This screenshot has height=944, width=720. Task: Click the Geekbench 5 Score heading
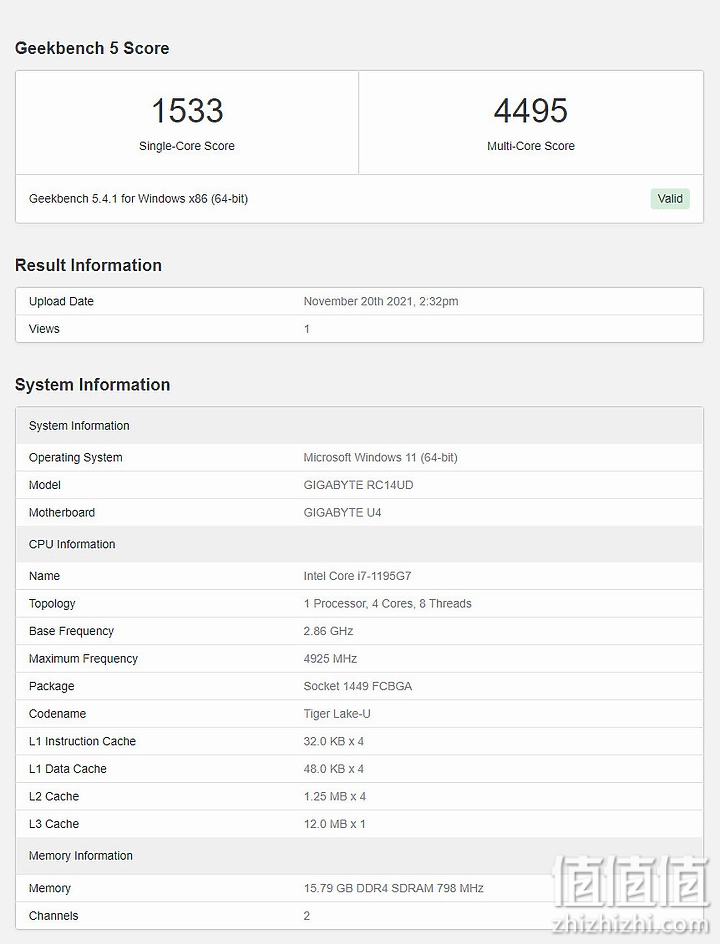[92, 48]
